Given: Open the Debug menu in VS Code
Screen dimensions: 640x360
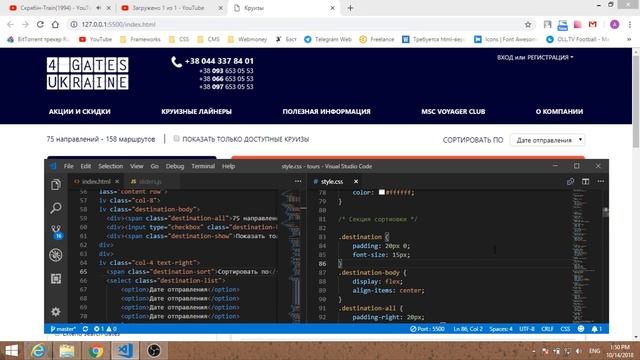Looking at the screenshot, I should click(175, 166).
